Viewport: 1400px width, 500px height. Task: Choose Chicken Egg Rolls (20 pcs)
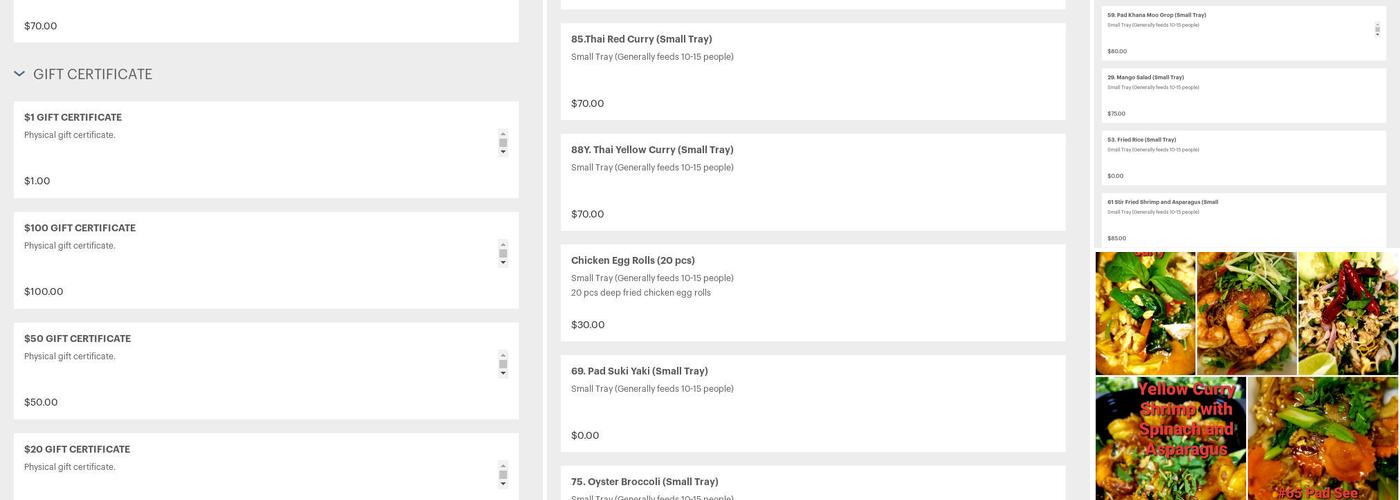(812, 292)
